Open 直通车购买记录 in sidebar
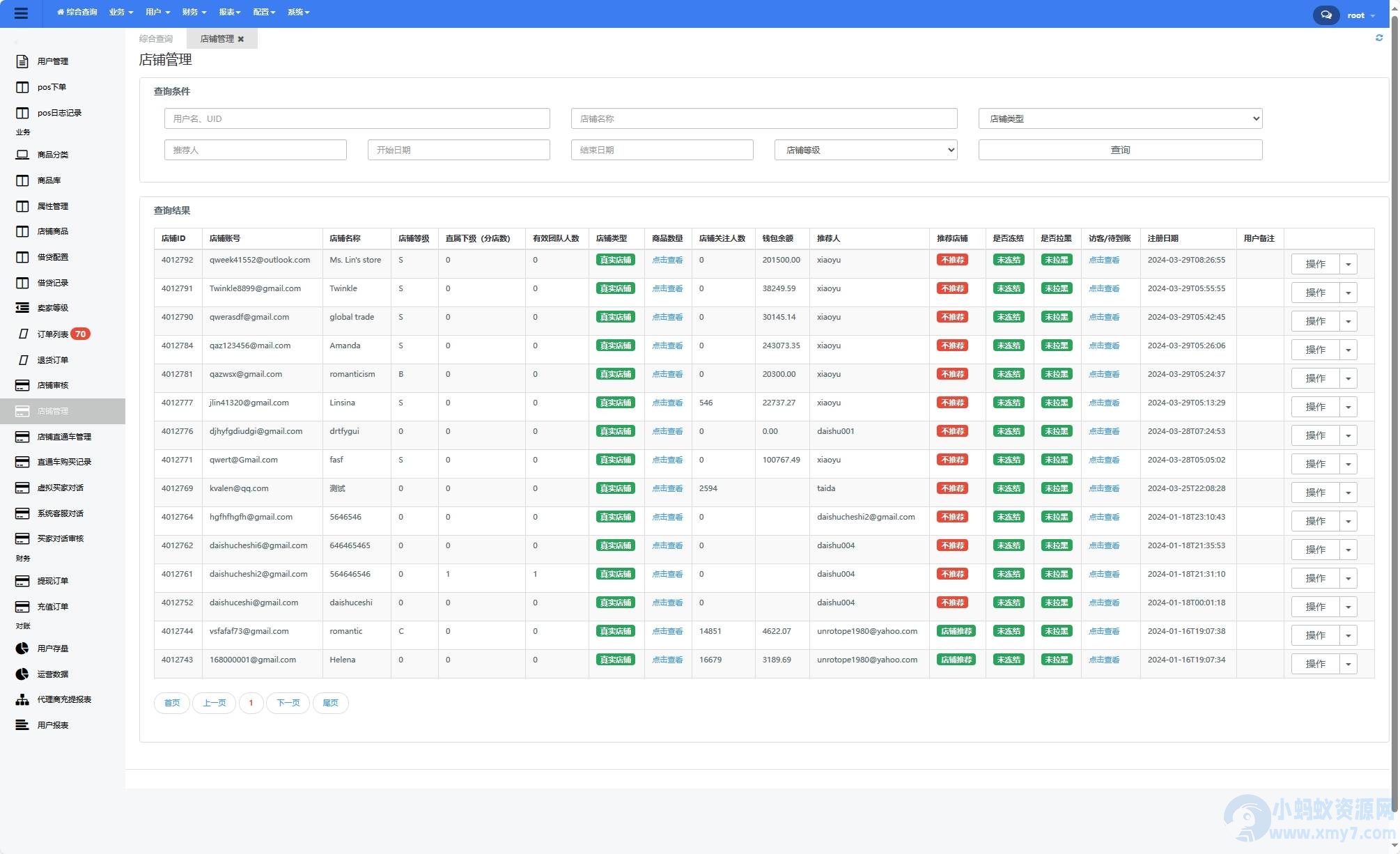This screenshot has width=1400, height=854. [x=64, y=462]
